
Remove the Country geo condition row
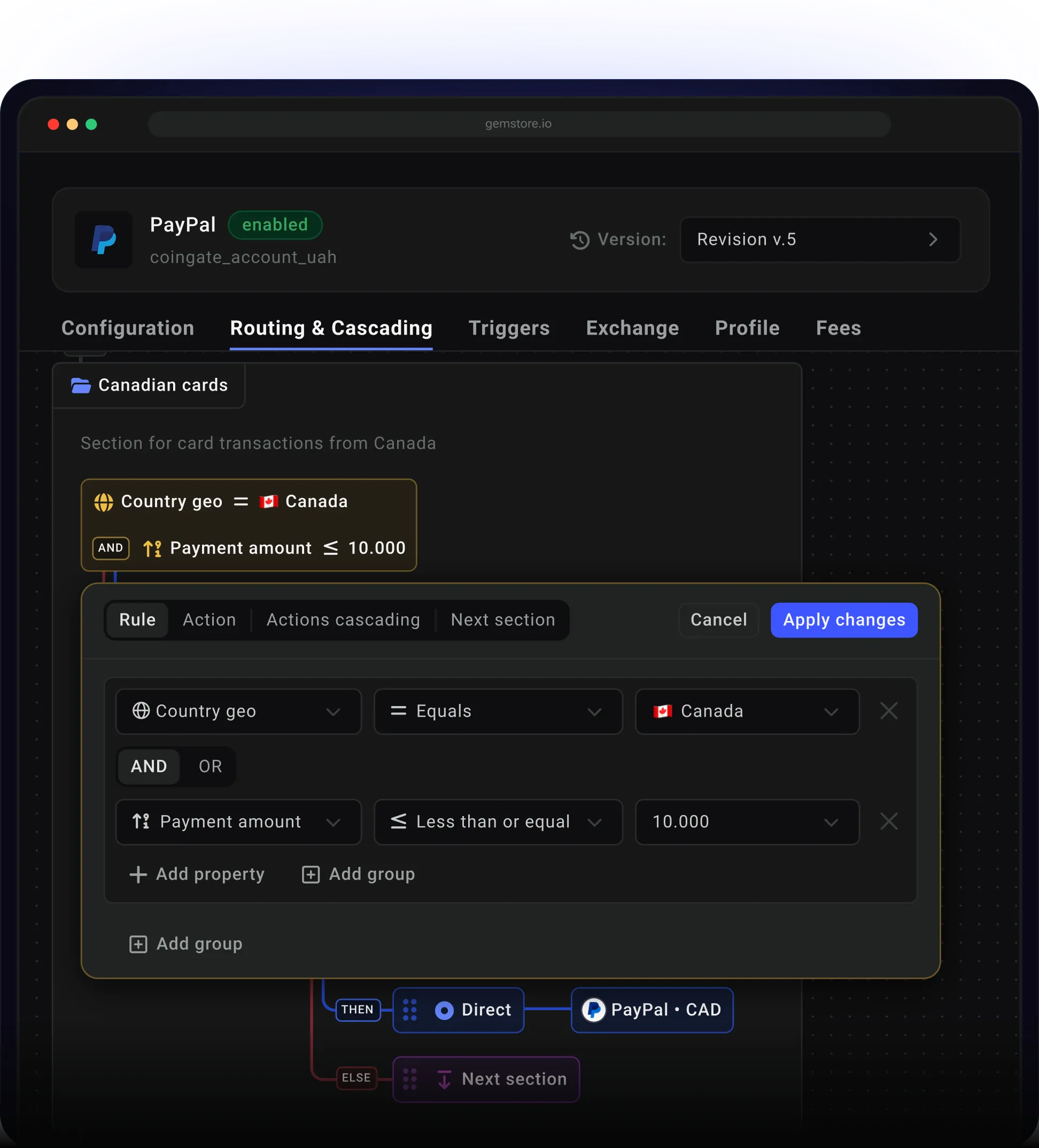[x=889, y=711]
